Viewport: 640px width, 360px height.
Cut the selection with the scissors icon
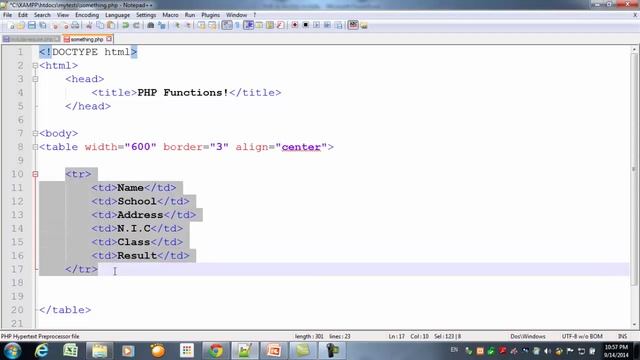(89, 25)
